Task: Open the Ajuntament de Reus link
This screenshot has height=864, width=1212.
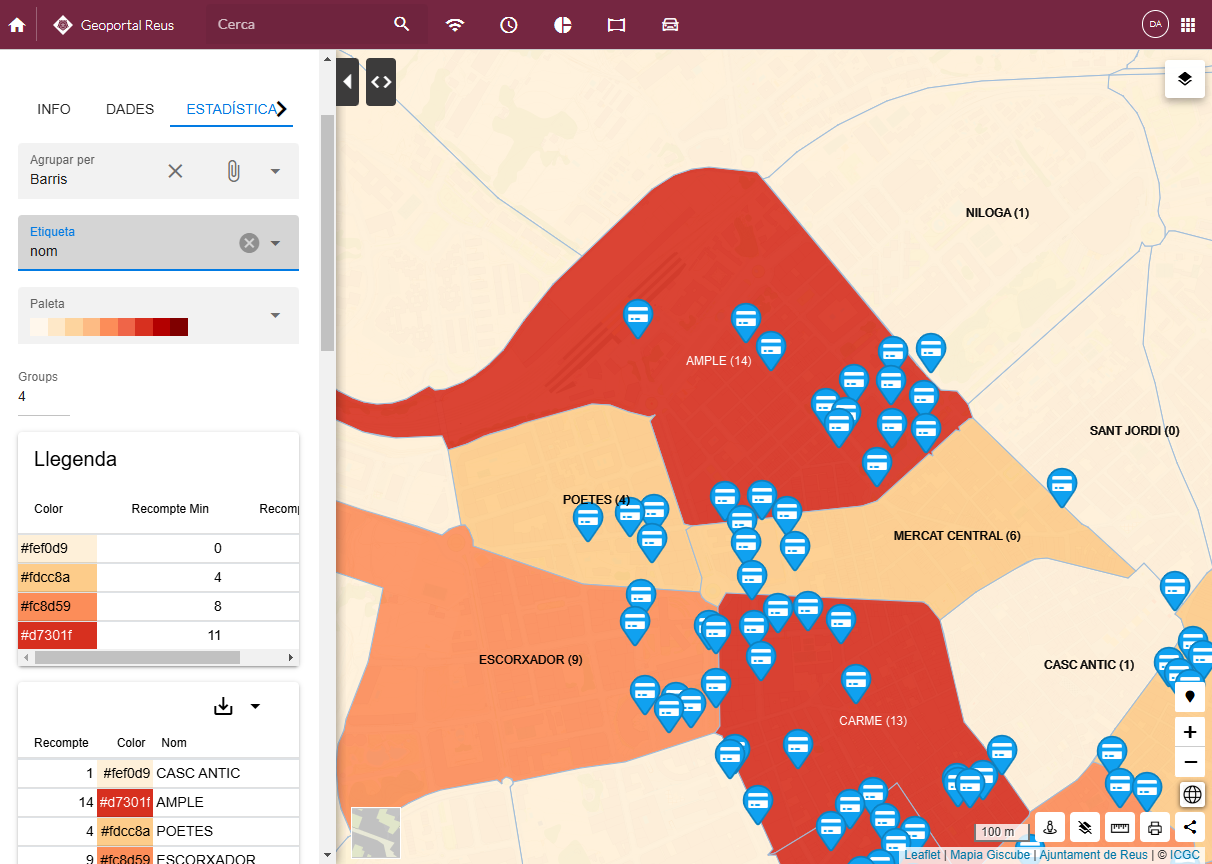Action: [x=1093, y=855]
